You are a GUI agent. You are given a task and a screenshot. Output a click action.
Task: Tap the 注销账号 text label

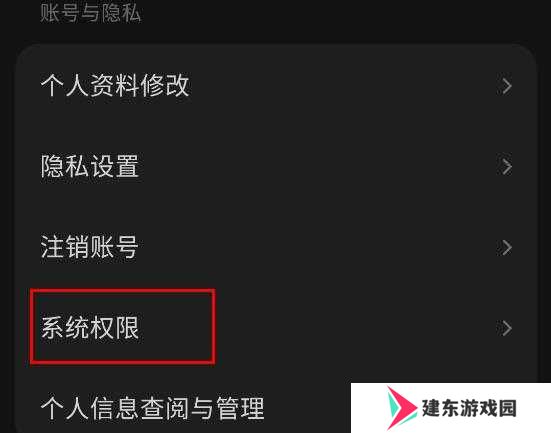coord(89,247)
